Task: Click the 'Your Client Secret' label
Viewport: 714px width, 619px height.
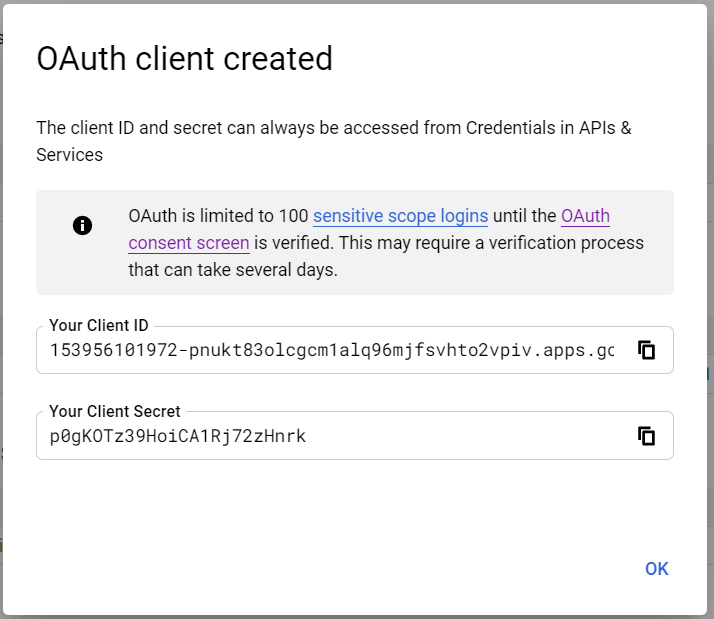Action: [115, 411]
